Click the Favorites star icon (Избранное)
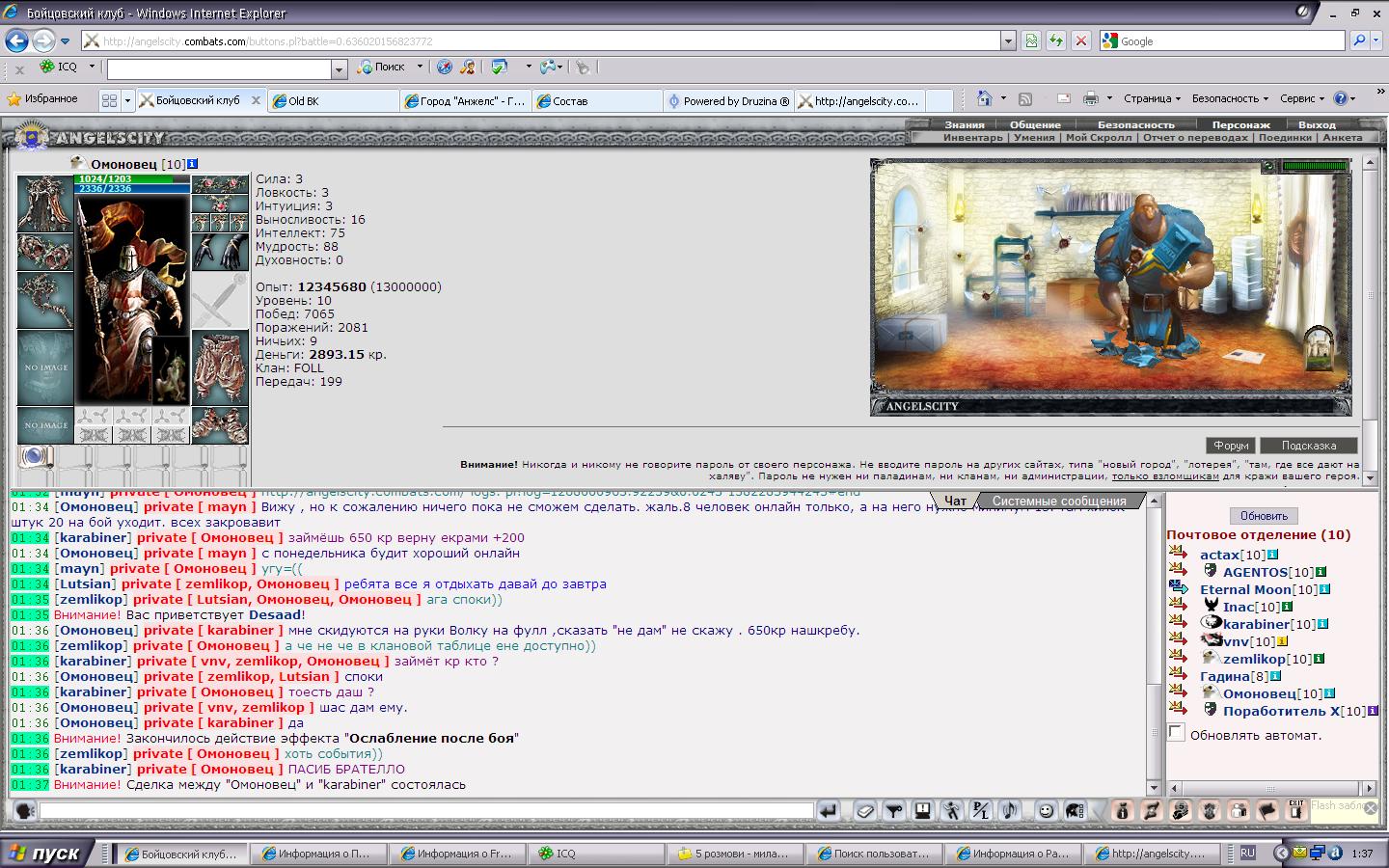Image resolution: width=1389 pixels, height=868 pixels. [14, 99]
